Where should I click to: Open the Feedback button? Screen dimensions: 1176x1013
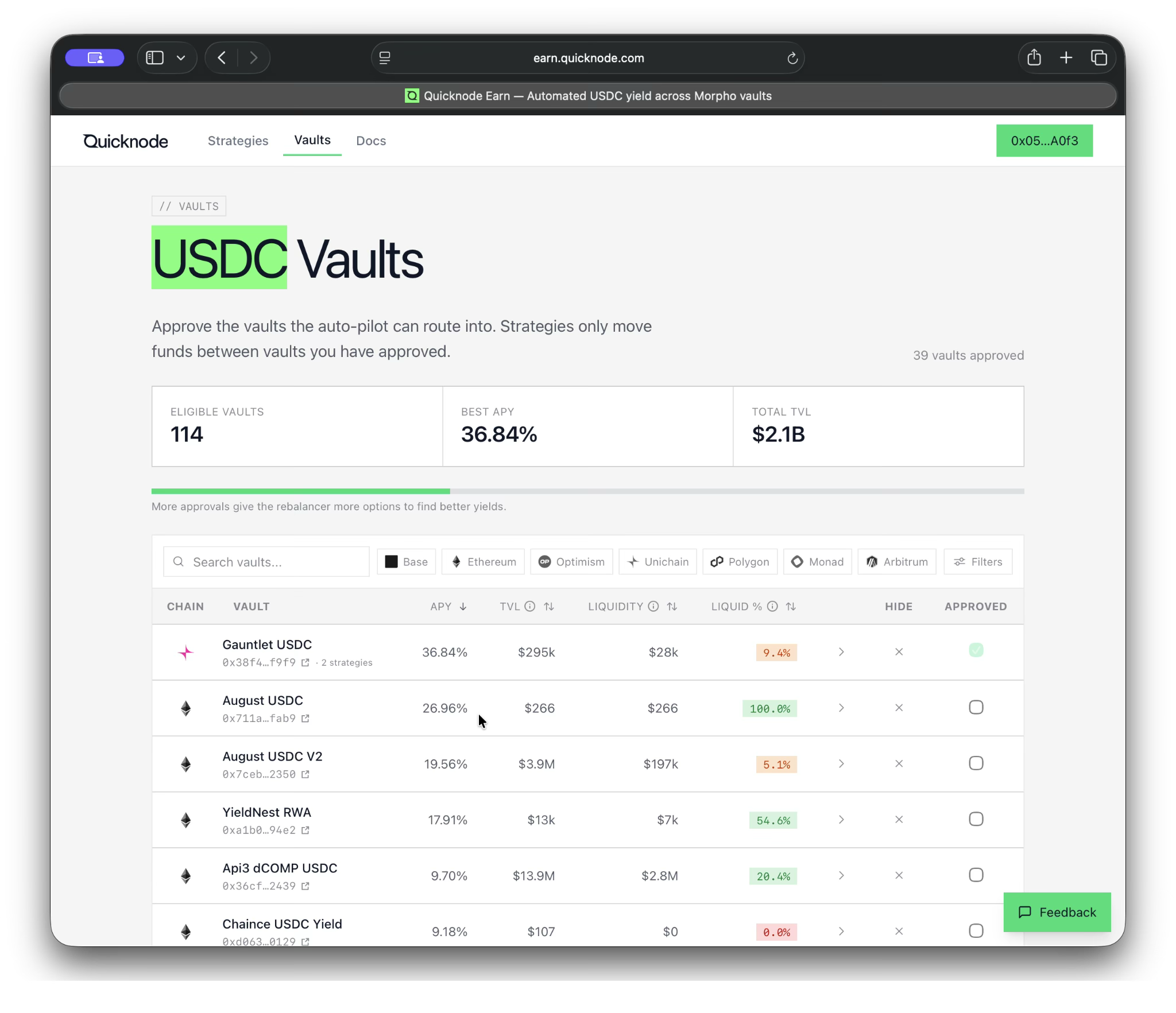coord(1057,913)
